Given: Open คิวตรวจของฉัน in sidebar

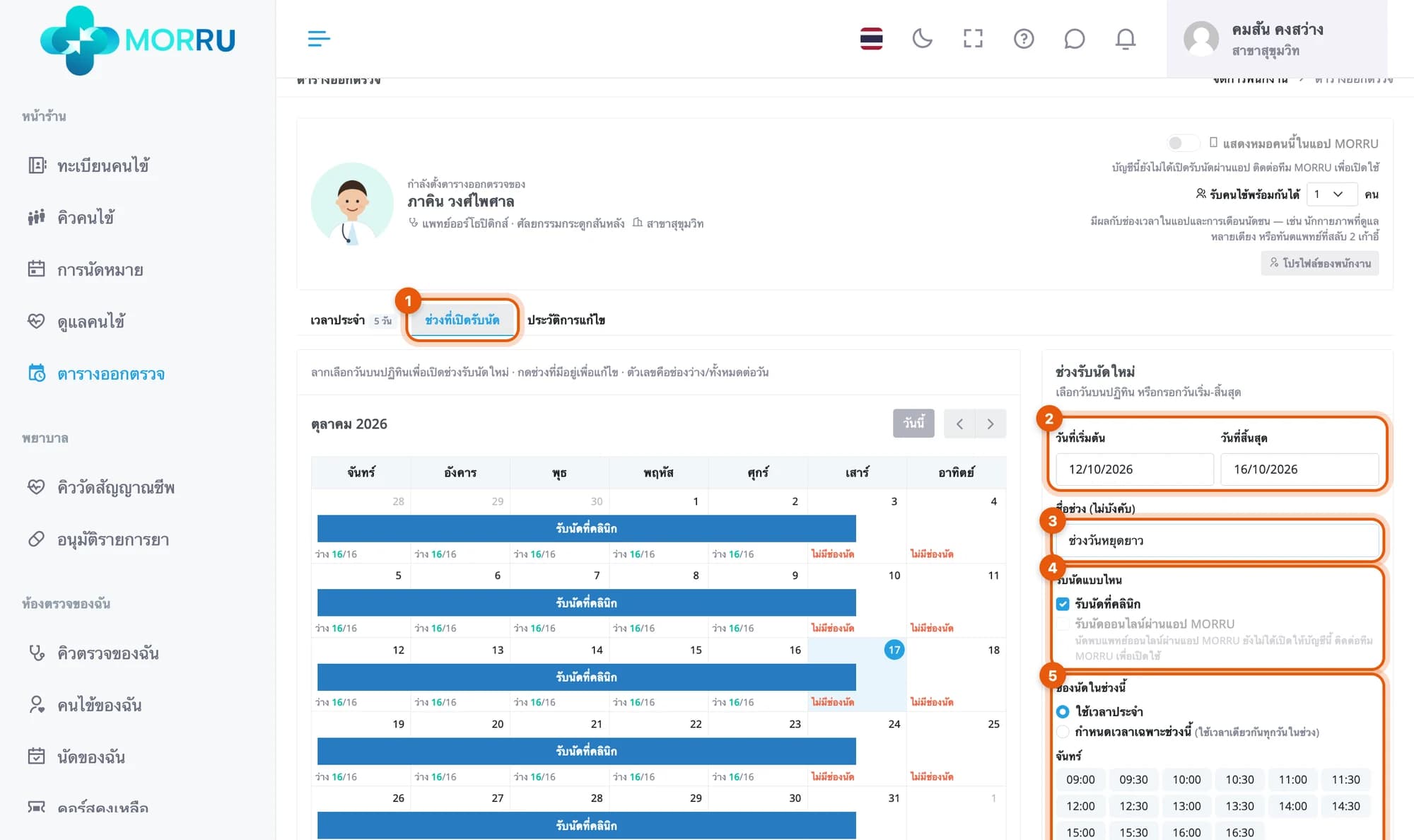Looking at the screenshot, I should (93, 653).
